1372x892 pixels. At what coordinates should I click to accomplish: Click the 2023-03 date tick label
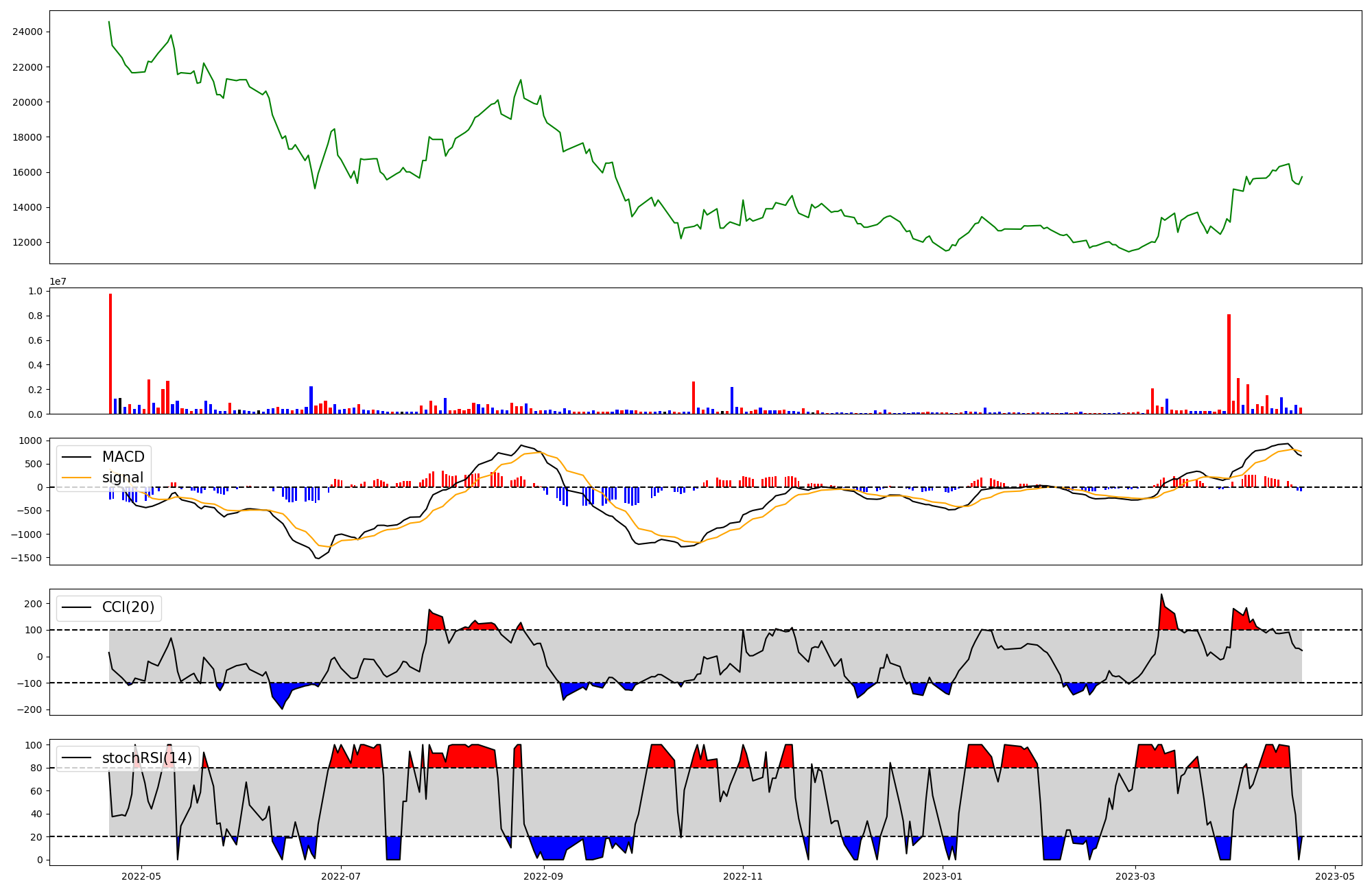pos(1135,876)
